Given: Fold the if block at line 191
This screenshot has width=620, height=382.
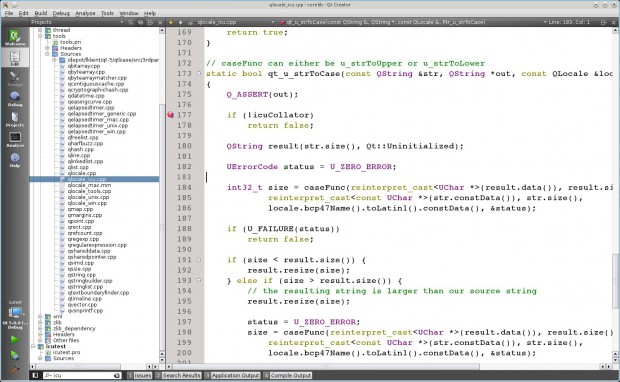Looking at the screenshot, I should tap(199, 259).
